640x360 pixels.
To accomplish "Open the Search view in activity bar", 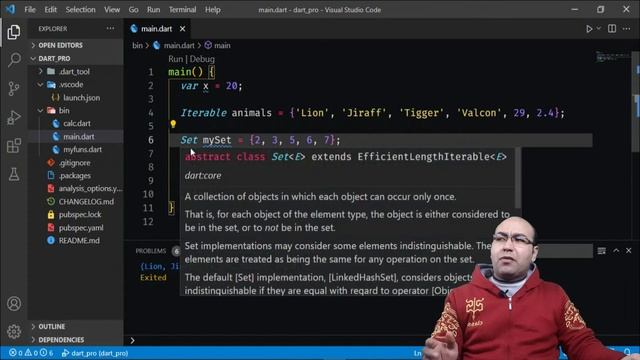I will [x=14, y=60].
